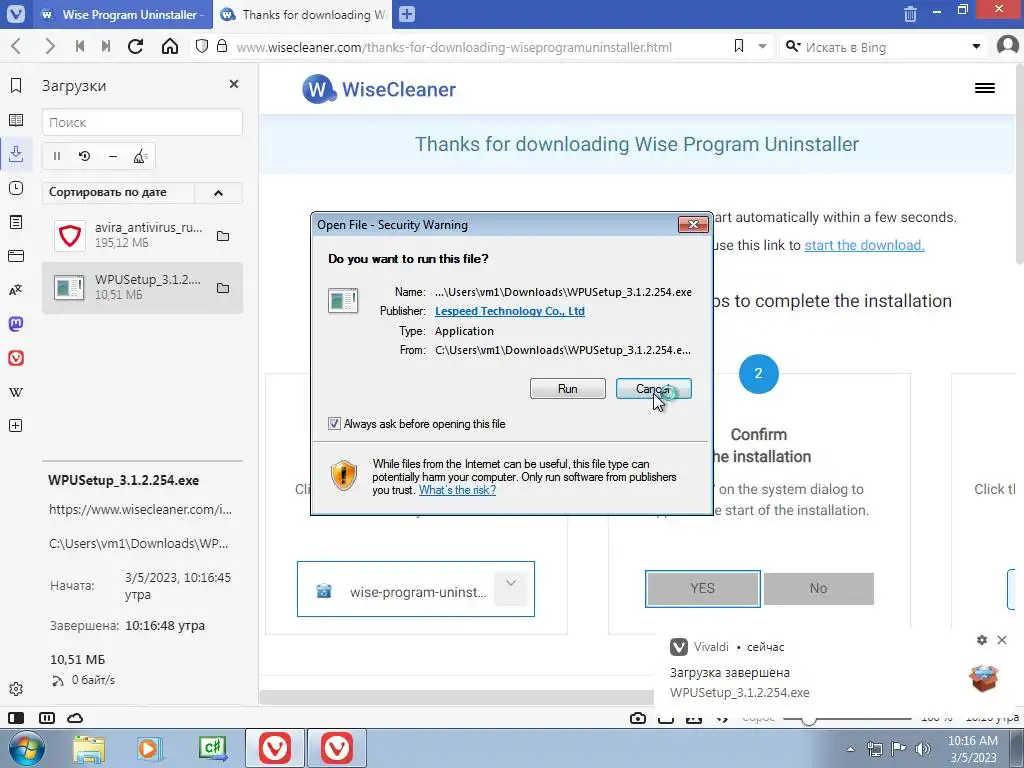Open the Window panel icon
The width and height of the screenshot is (1024, 768).
click(x=16, y=256)
